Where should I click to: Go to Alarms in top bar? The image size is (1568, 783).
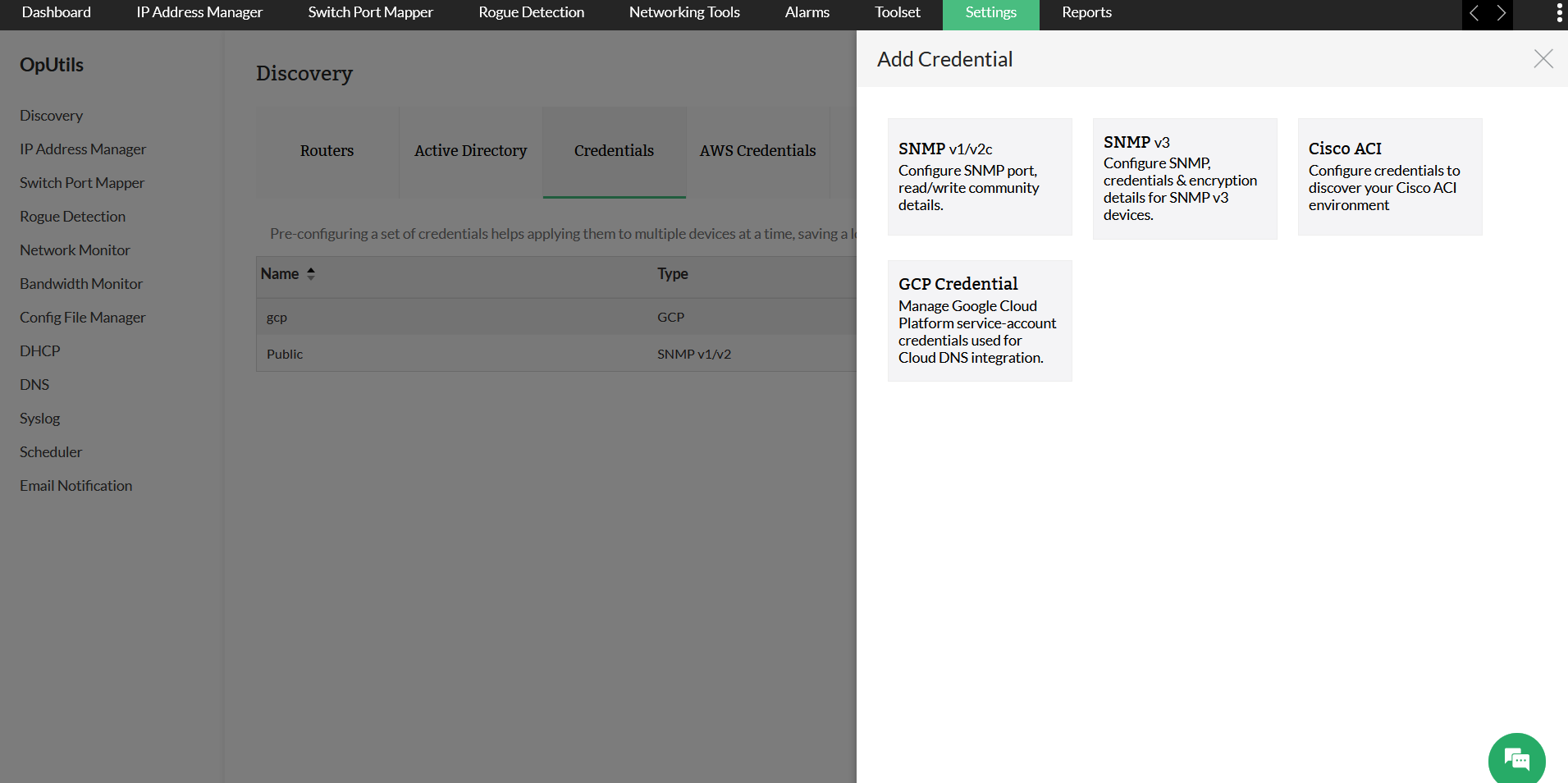pos(807,13)
